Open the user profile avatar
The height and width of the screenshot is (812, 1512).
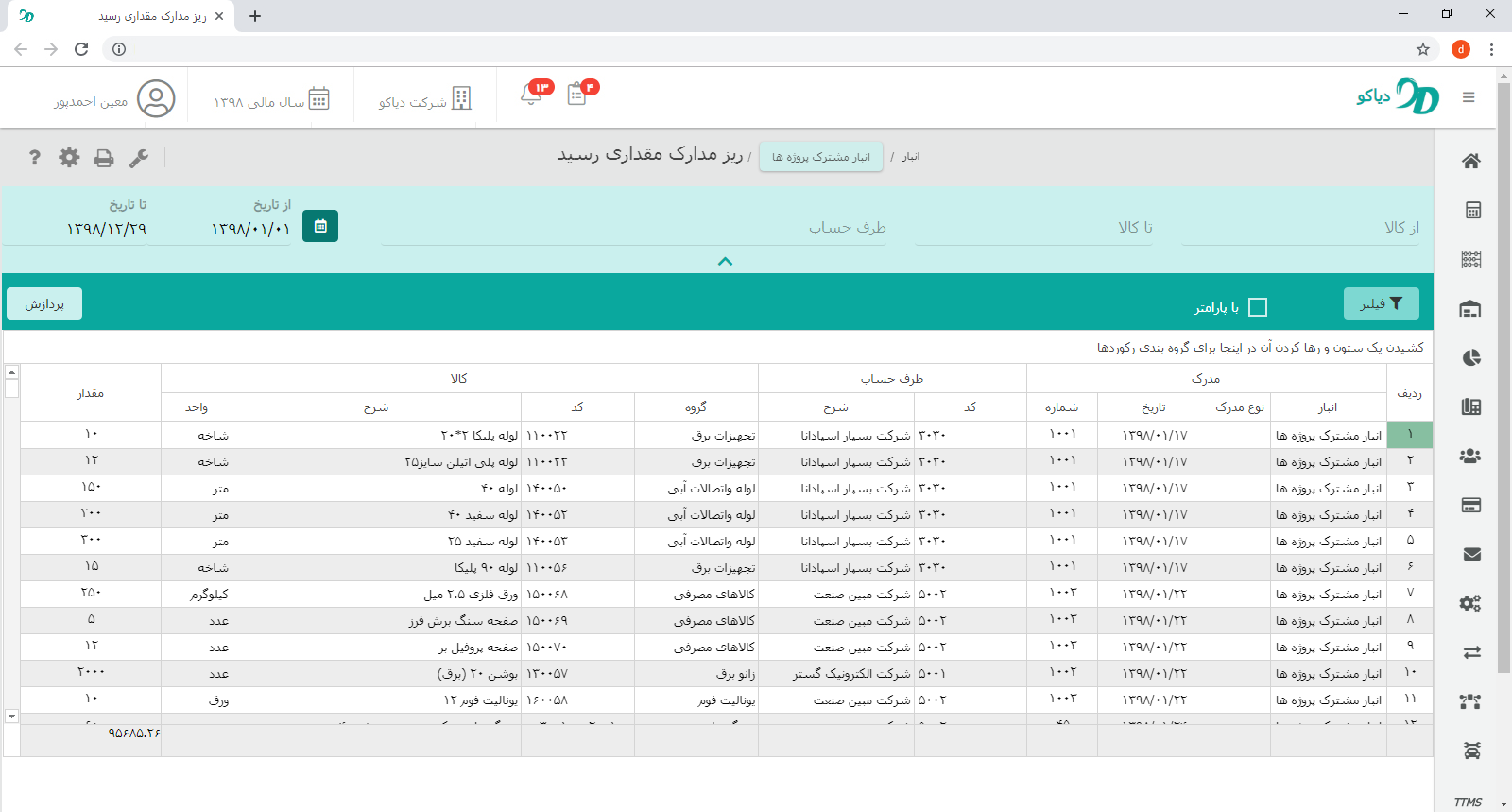(156, 98)
